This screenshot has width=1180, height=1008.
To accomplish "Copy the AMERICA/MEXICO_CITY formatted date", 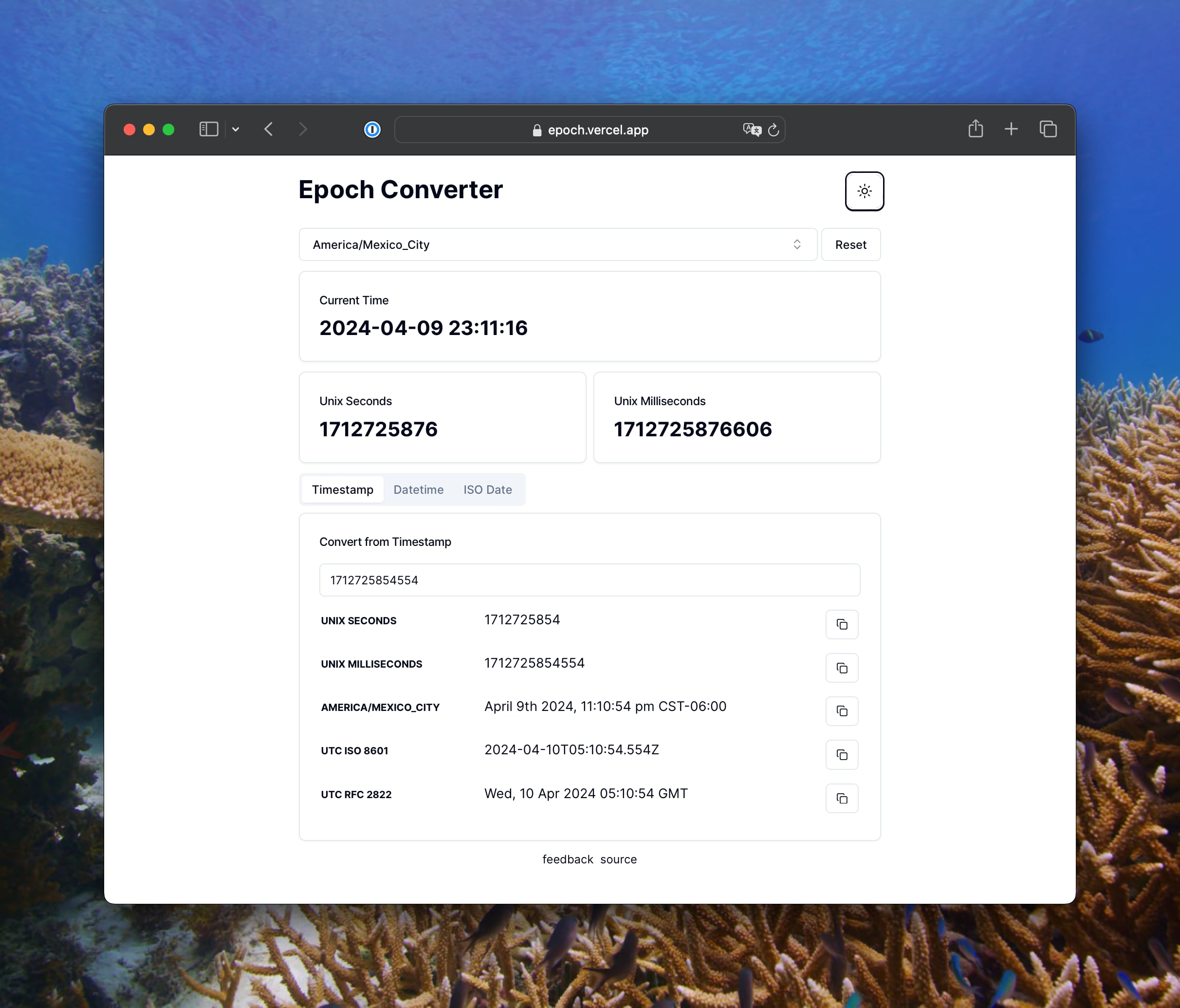I will pos(842,711).
